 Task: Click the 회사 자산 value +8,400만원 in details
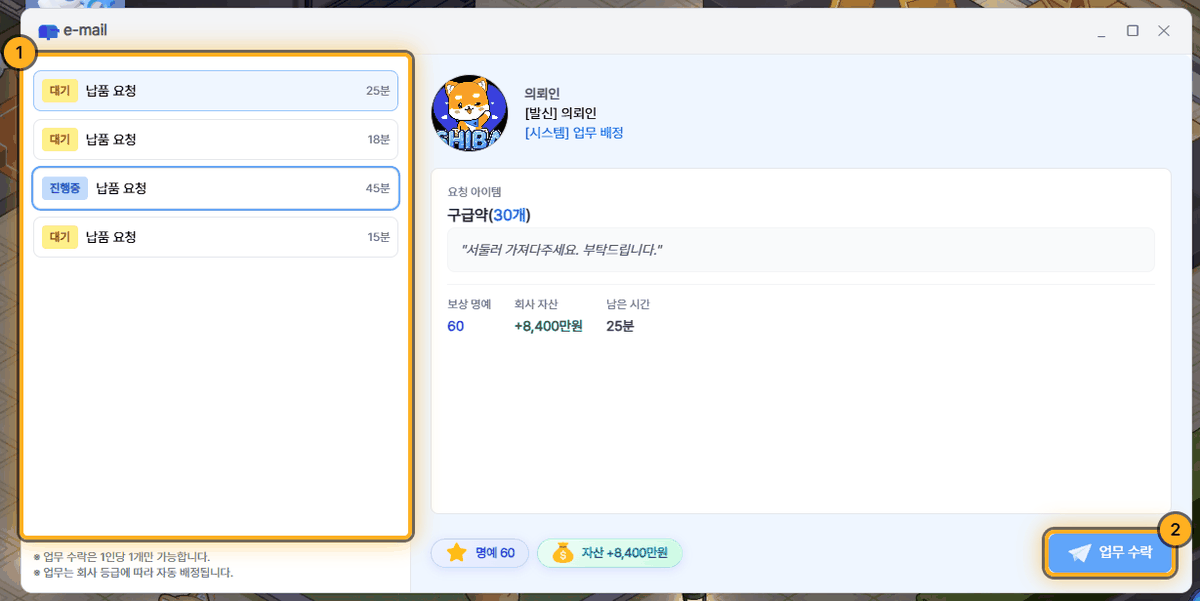548,326
